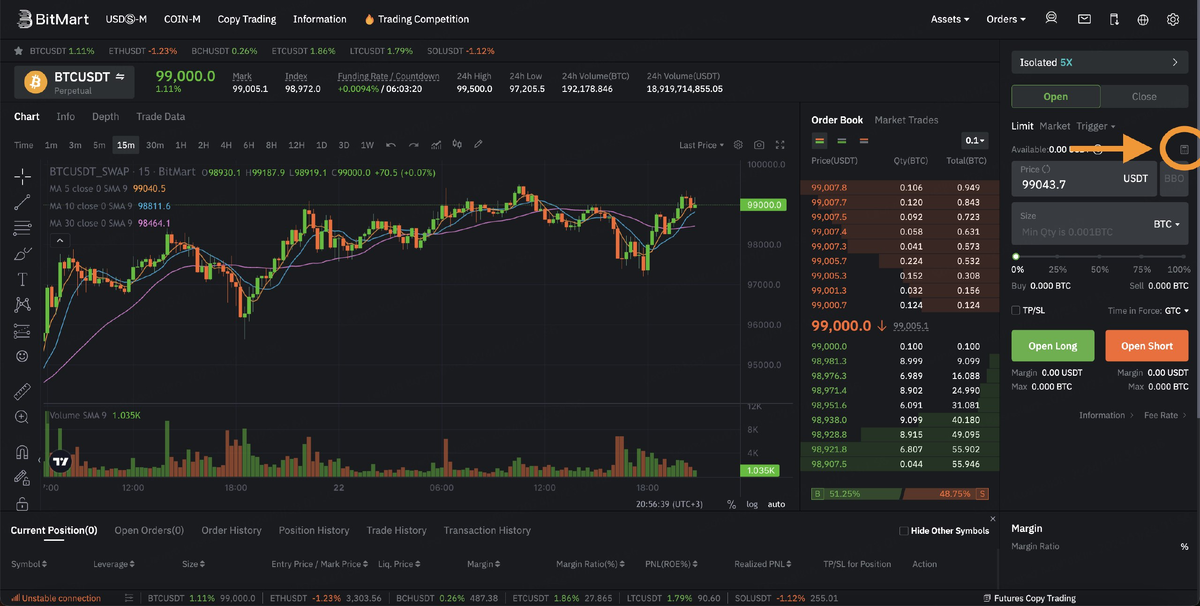1200x606 pixels.
Task: Switch to the Depth chart tab
Action: click(x=105, y=117)
